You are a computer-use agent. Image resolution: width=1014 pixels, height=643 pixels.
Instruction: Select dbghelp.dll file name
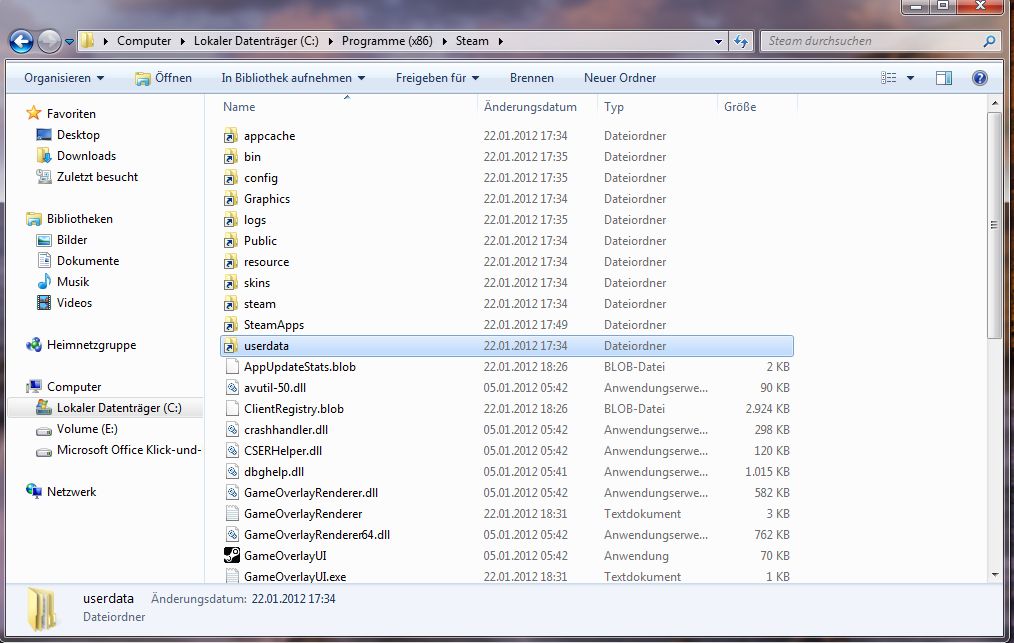click(274, 472)
